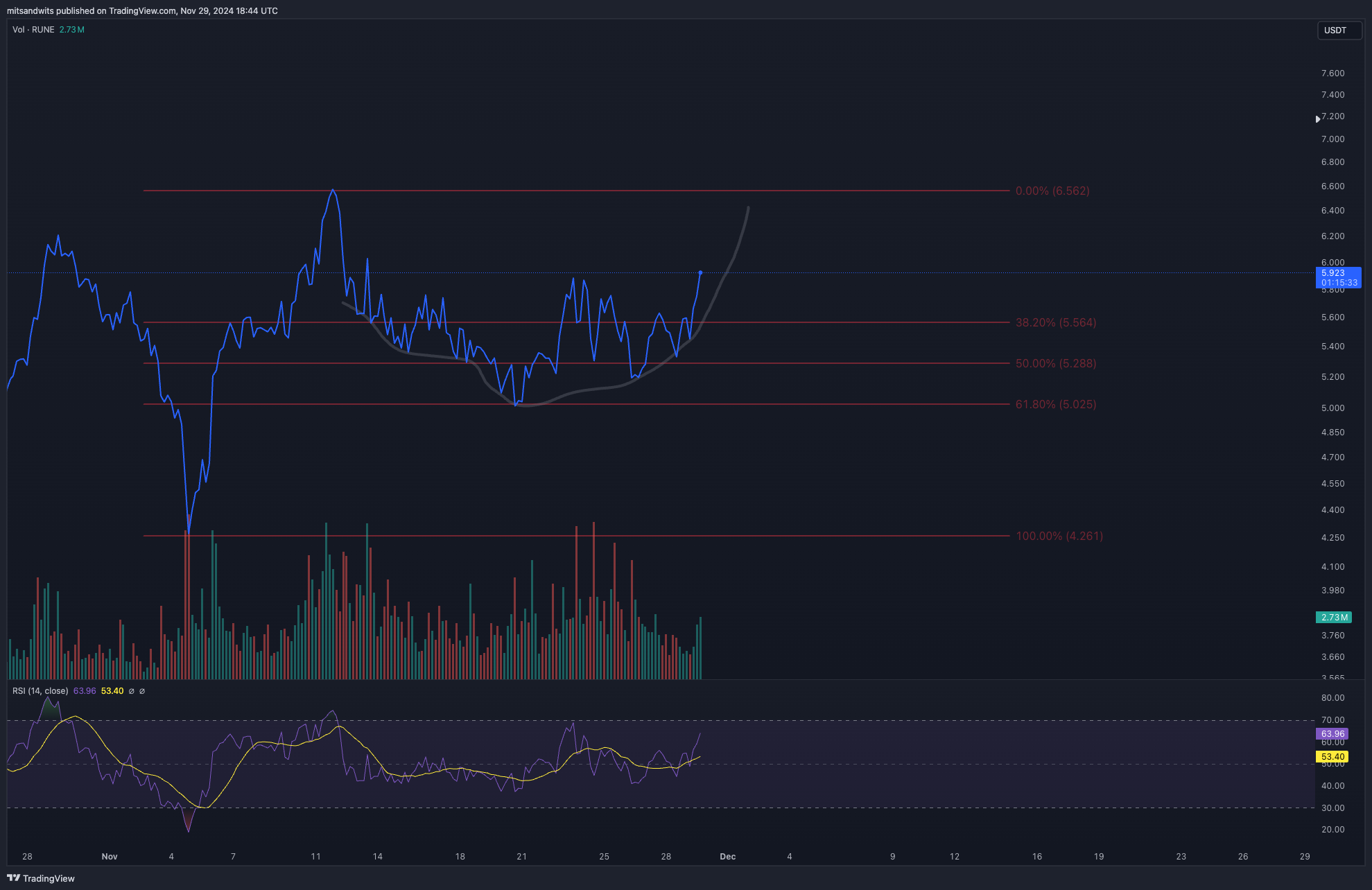
Task: Click the 2.73M volume value in legend
Action: tap(72, 30)
